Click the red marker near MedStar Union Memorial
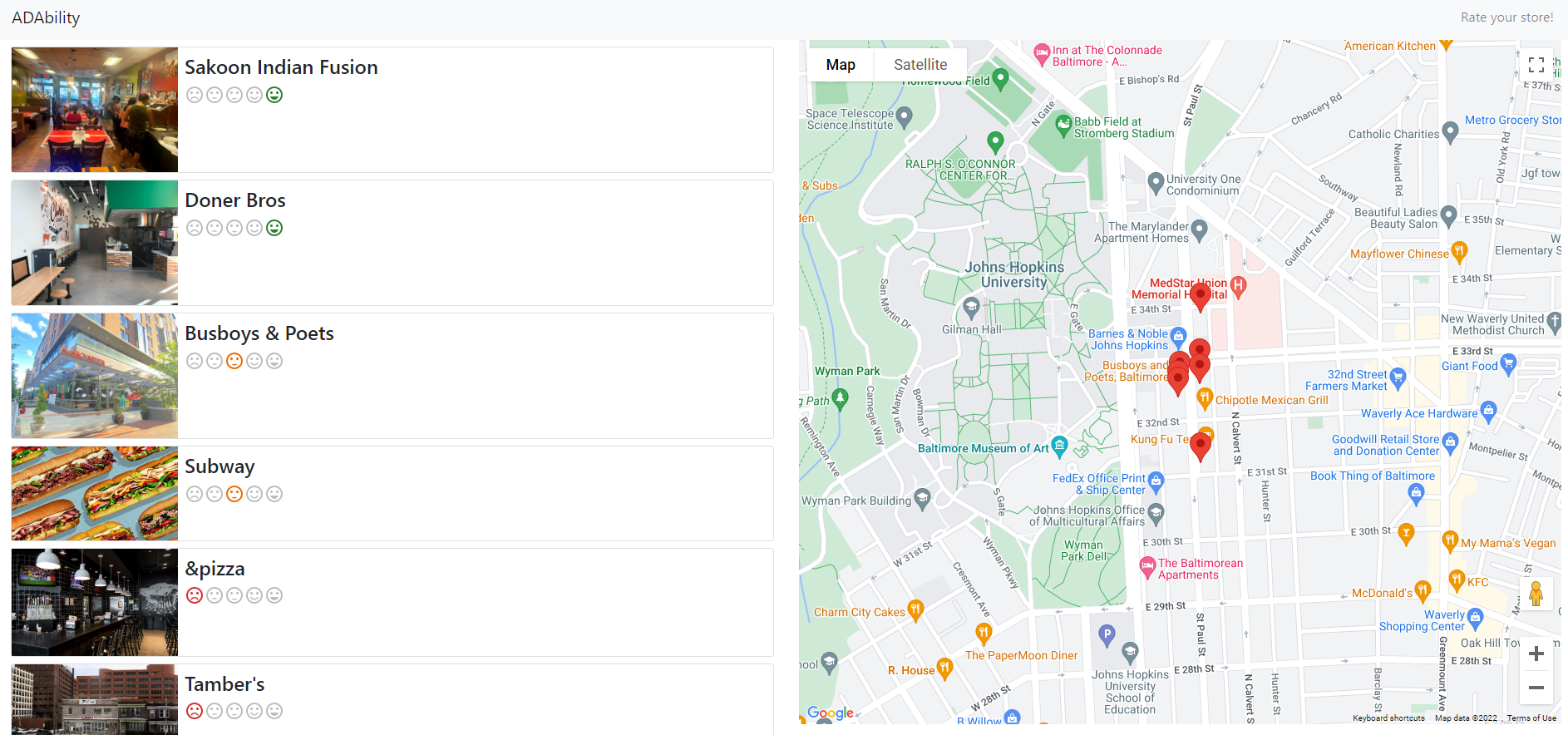Screen dimensions: 1568x735 point(1200,297)
